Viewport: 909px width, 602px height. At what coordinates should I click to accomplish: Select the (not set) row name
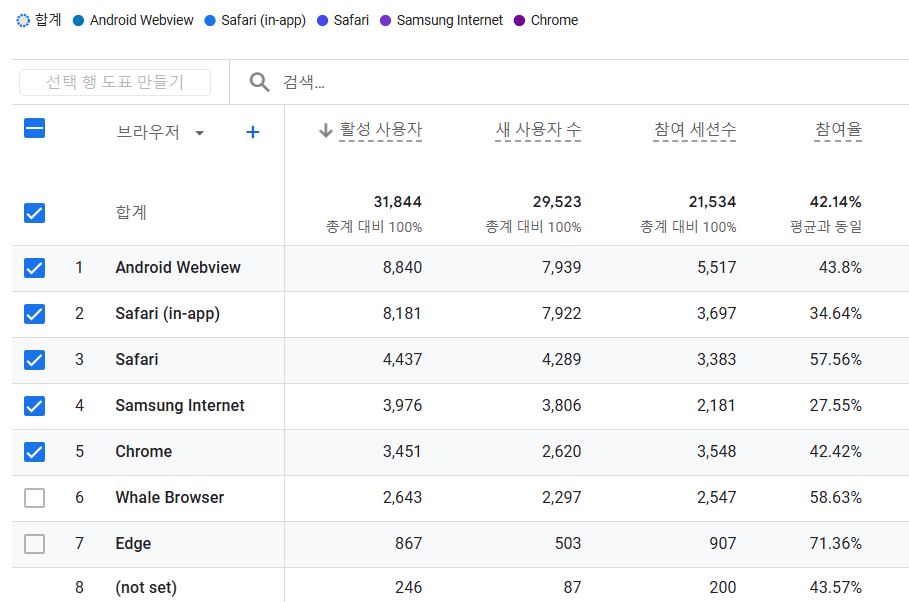[146, 588]
